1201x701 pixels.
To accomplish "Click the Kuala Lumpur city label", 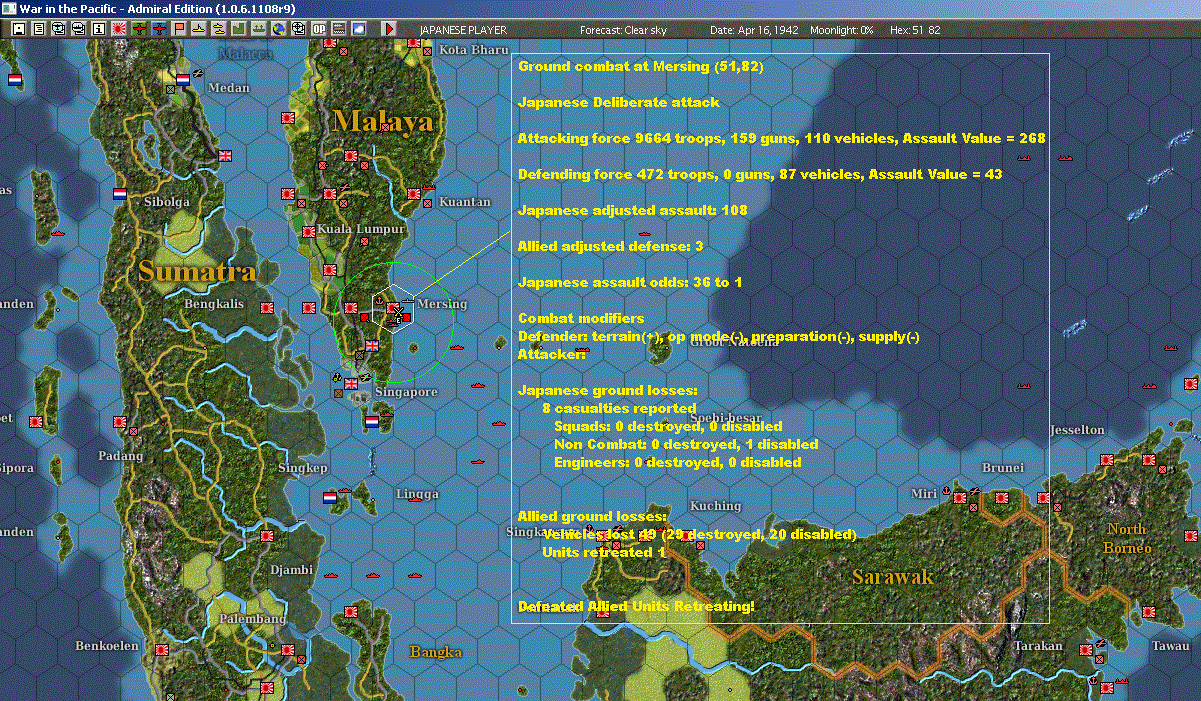I will pos(361,229).
